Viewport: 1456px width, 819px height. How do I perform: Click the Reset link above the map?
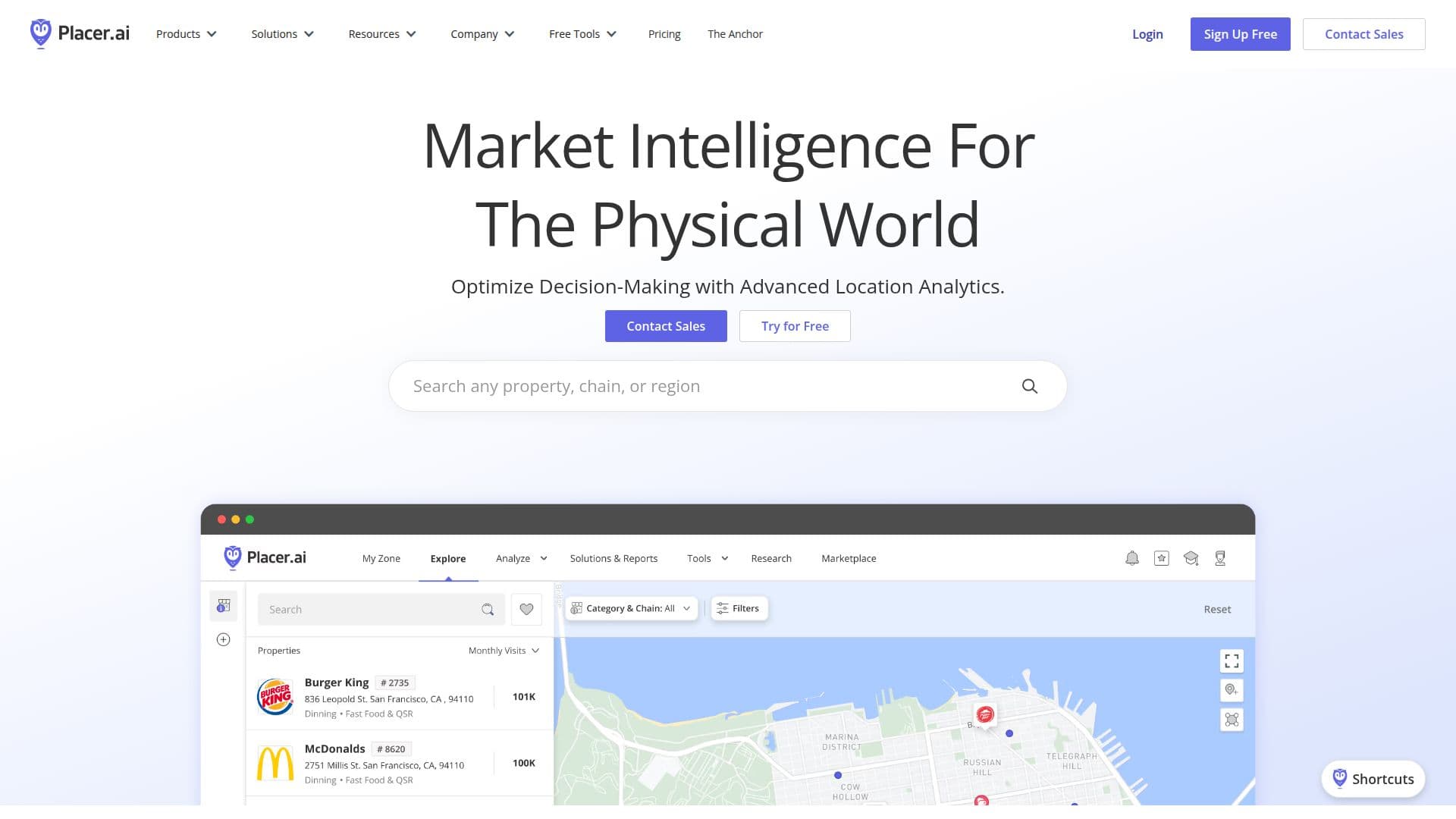(x=1217, y=609)
